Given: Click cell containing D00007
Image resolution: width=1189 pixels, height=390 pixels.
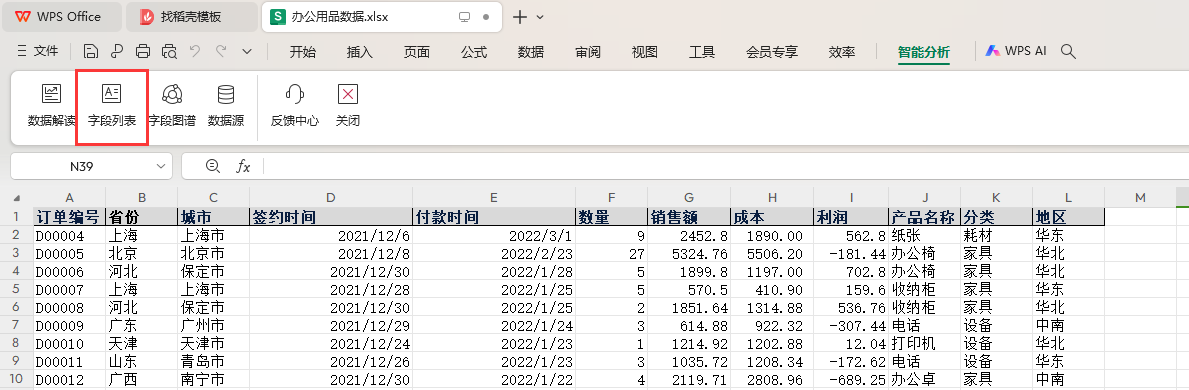Looking at the screenshot, I should pyautogui.click(x=70, y=289).
